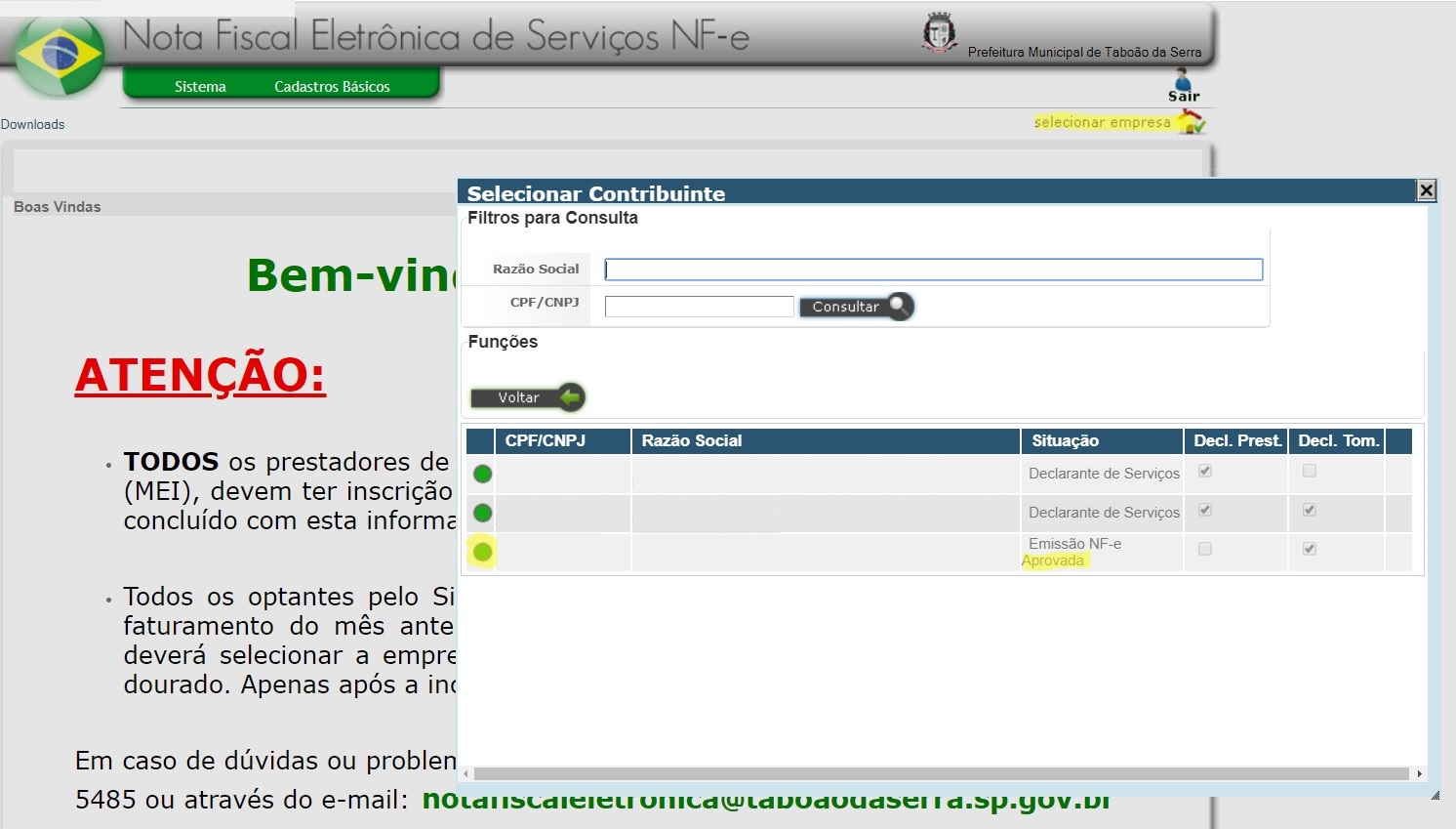Click the magnifier icon on Consultar

(900, 306)
